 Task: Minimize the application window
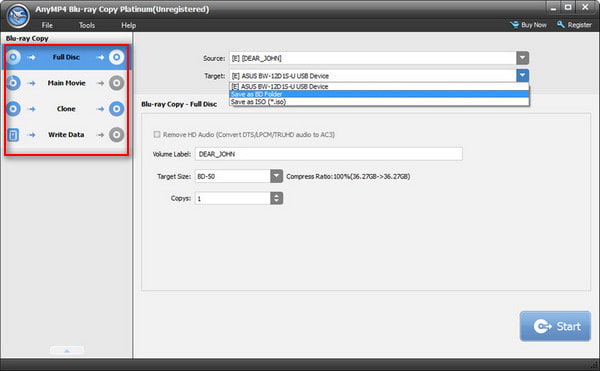point(553,7)
